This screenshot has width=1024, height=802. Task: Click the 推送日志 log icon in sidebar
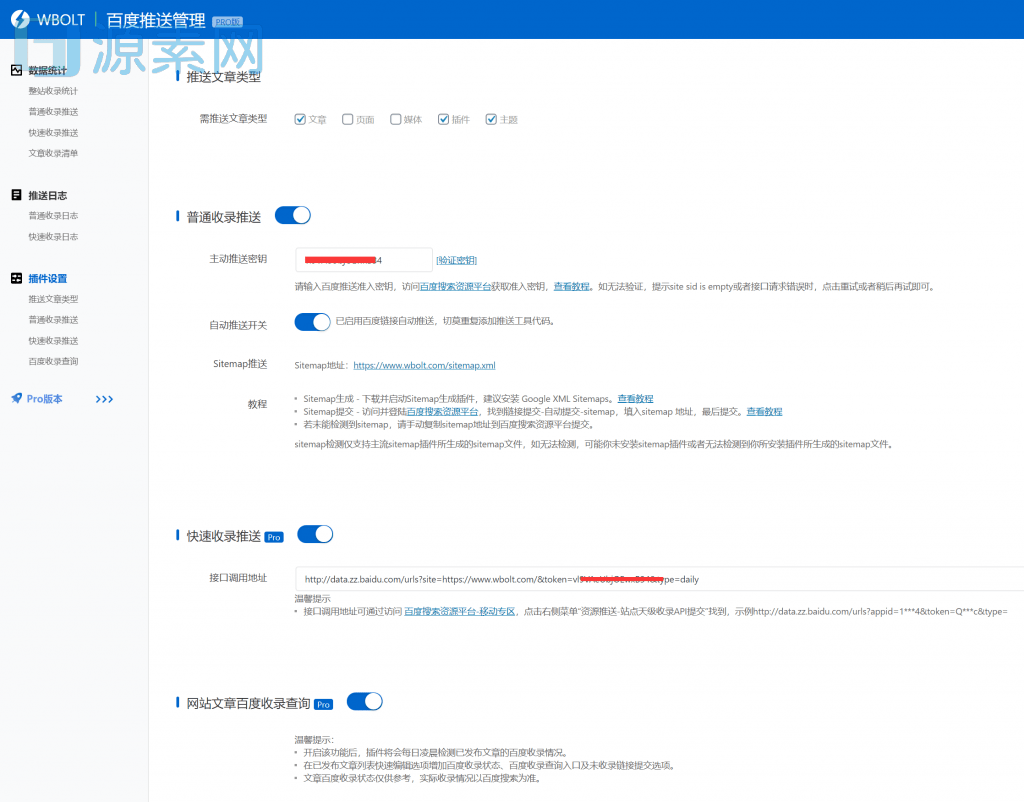point(16,195)
